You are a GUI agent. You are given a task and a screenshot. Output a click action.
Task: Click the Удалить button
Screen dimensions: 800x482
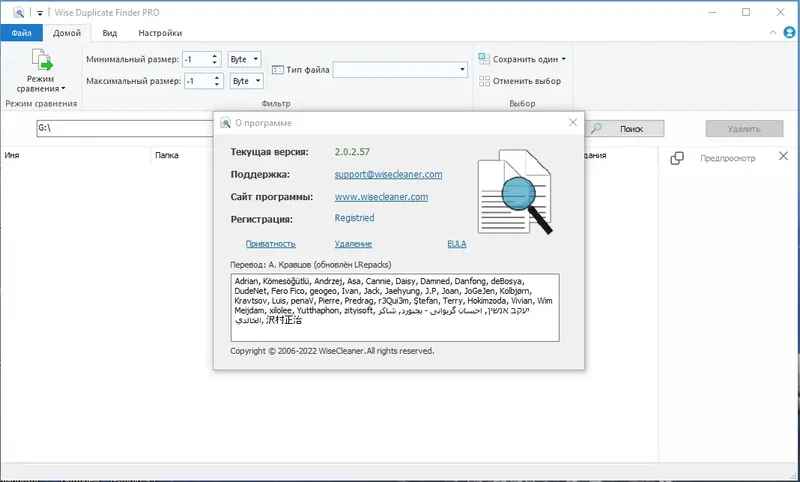[x=744, y=129]
